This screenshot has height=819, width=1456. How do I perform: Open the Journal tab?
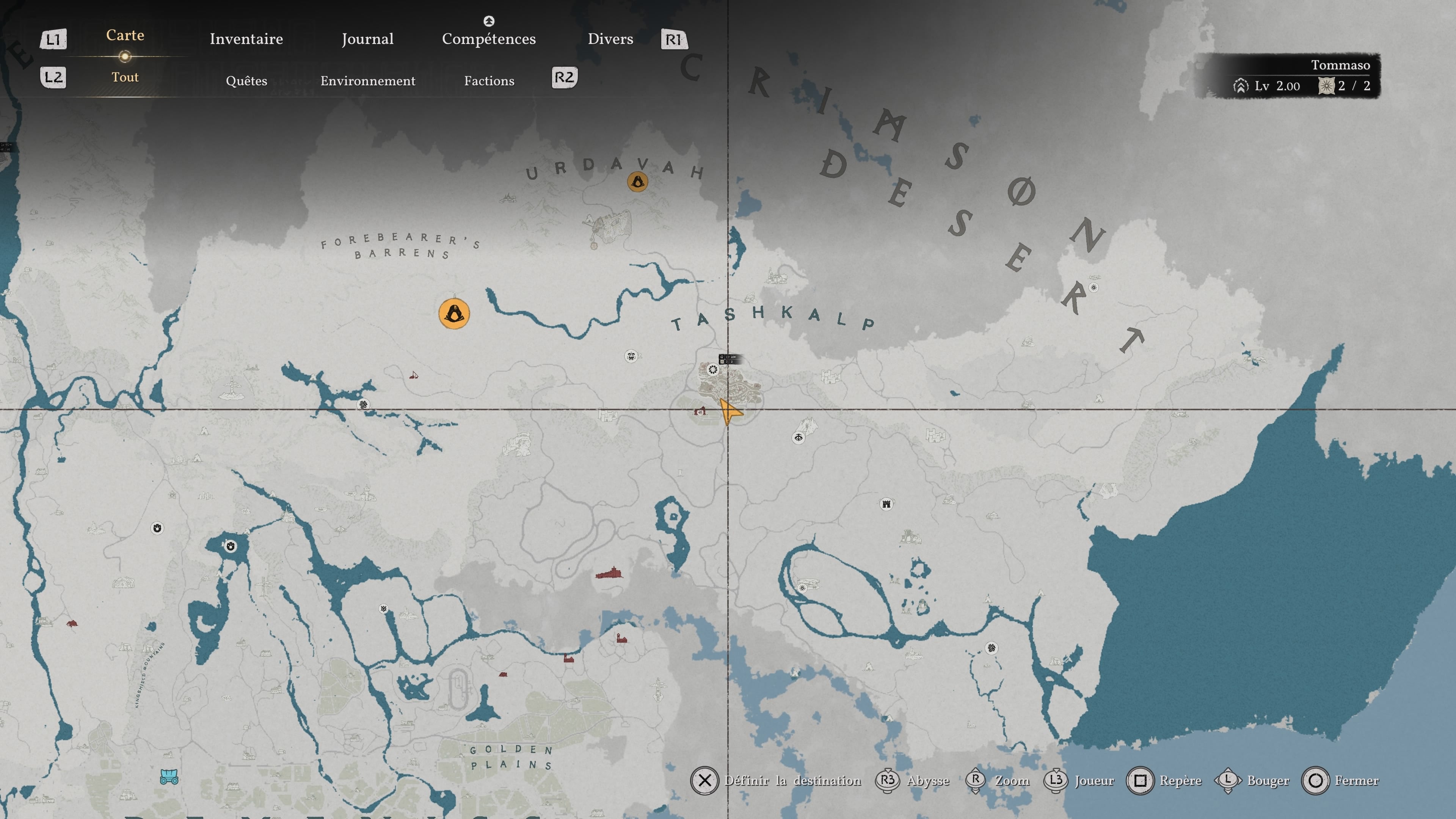[367, 39]
